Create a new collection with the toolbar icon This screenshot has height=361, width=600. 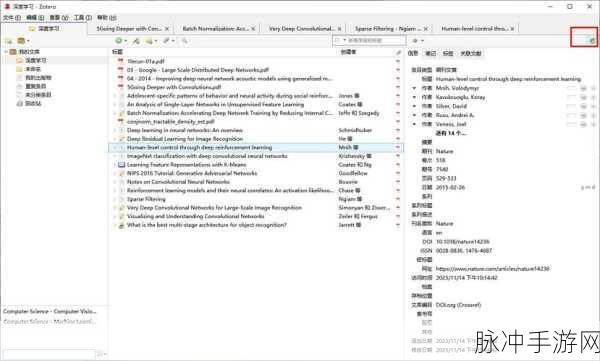point(8,41)
